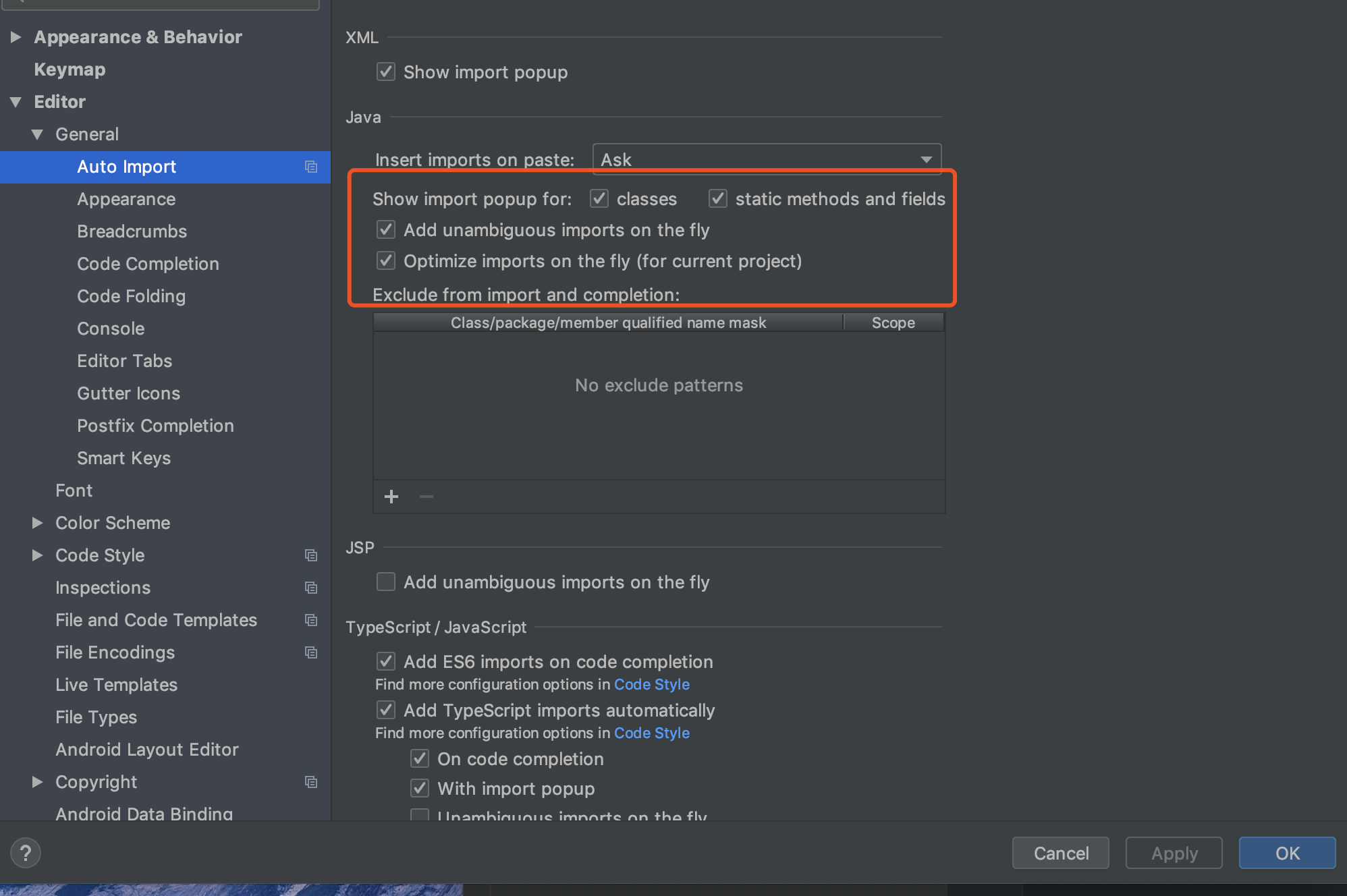Follow first Code Style link

pos(651,684)
